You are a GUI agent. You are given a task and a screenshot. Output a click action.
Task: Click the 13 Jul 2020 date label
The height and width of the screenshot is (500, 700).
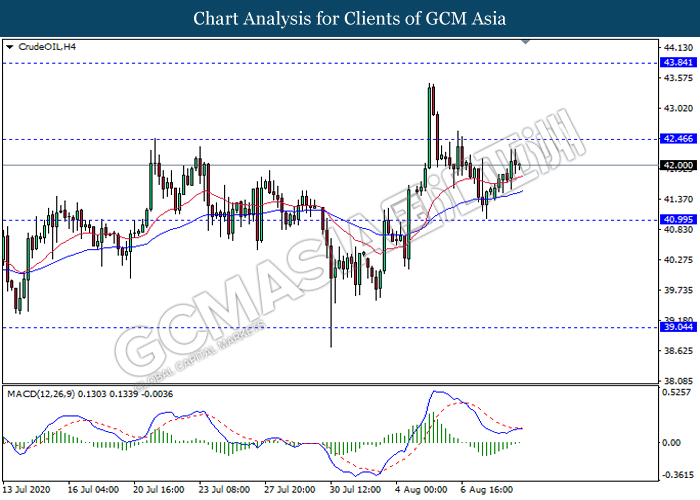(x=26, y=491)
